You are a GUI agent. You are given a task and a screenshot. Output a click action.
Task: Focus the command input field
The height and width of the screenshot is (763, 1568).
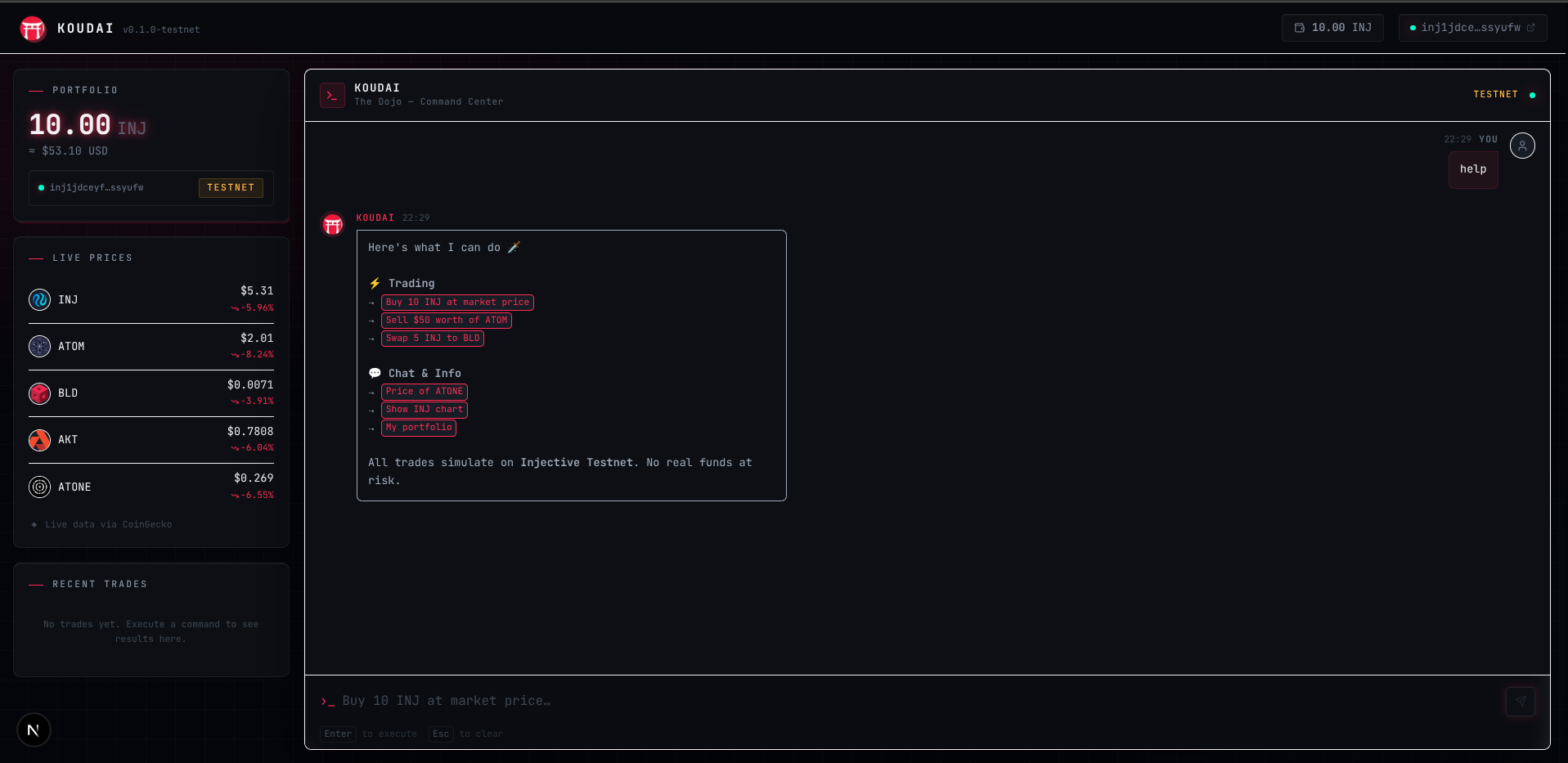[x=916, y=701]
